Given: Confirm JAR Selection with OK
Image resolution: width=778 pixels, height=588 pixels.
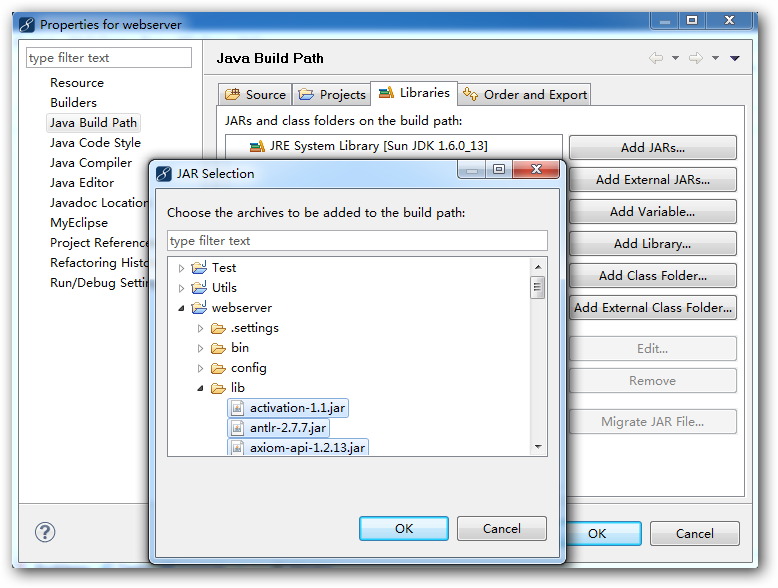Looking at the screenshot, I should pyautogui.click(x=404, y=528).
